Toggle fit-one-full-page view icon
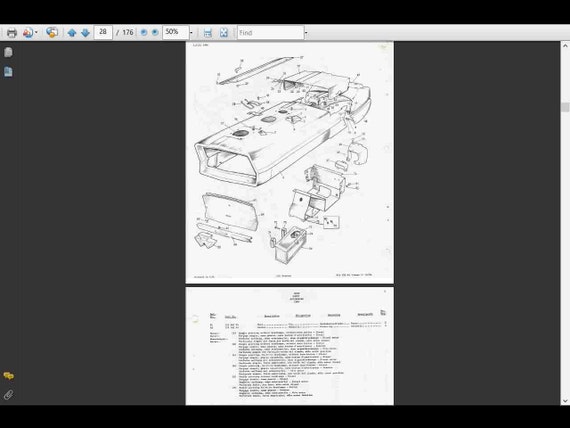Viewport: 570px width, 428px height. point(224,33)
